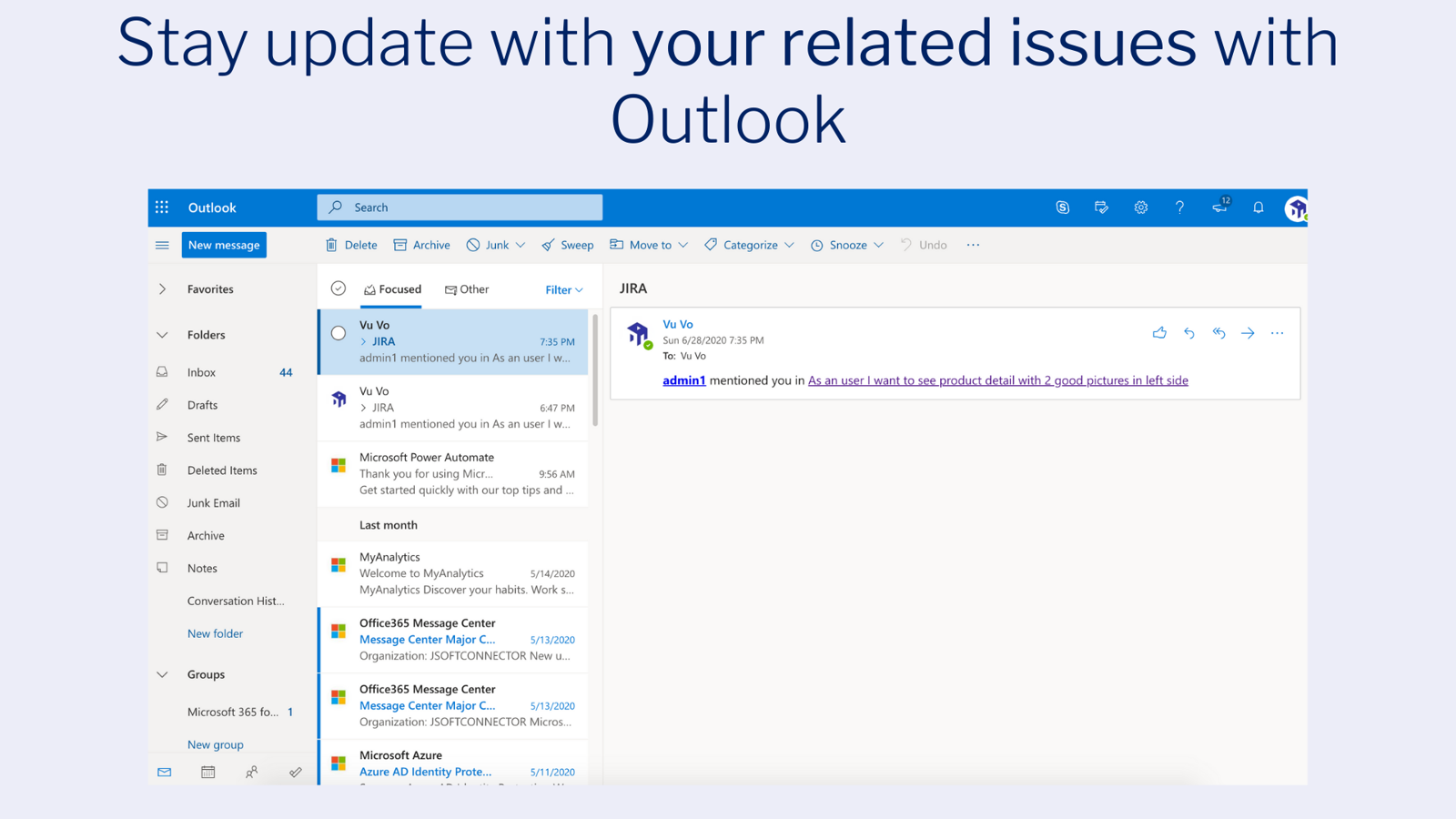
Task: Open more actions on the JIRA message
Action: point(1278,333)
